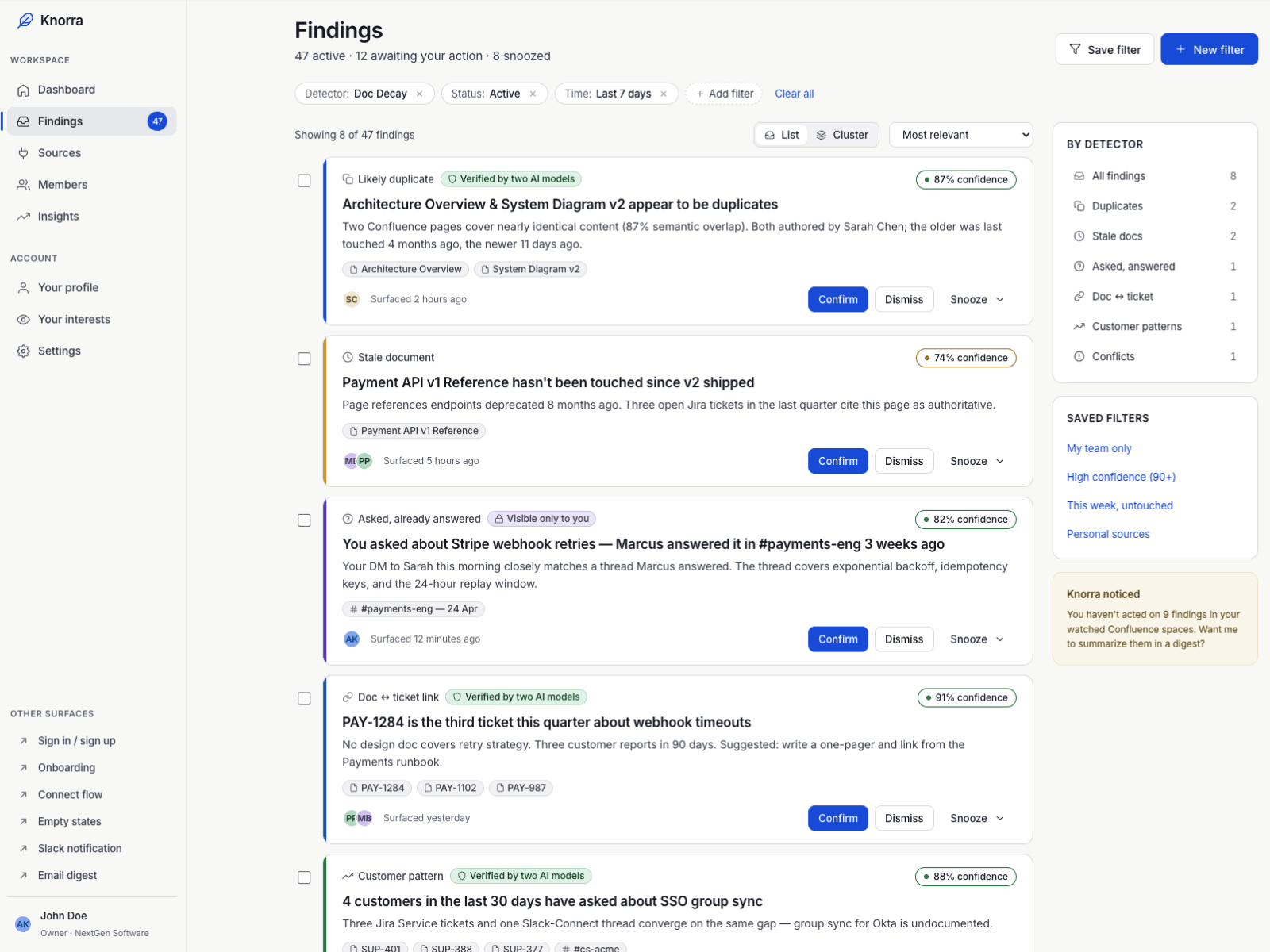Go to Members page
Screen dimensions: 1270x952
[x=92, y=185]
